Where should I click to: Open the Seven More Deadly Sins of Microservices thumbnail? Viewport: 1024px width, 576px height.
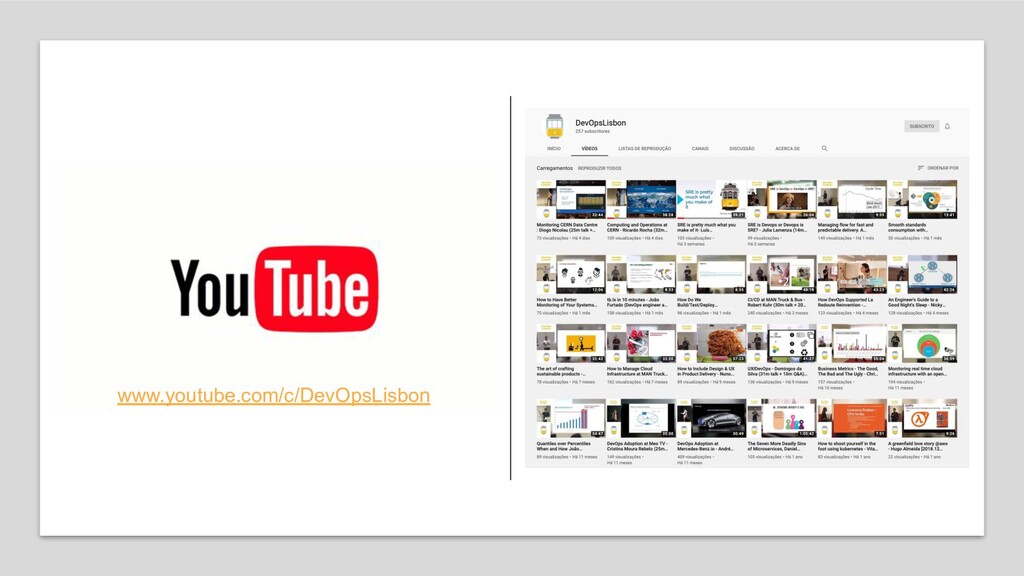click(x=782, y=419)
